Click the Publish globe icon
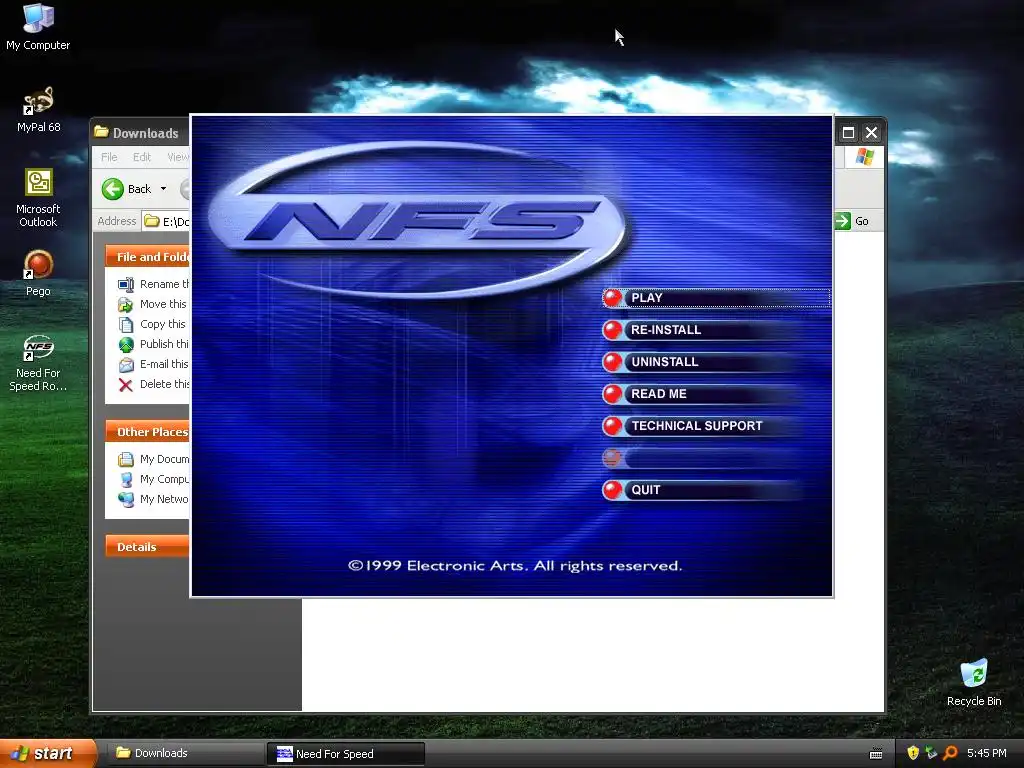1024x768 pixels. coord(126,345)
